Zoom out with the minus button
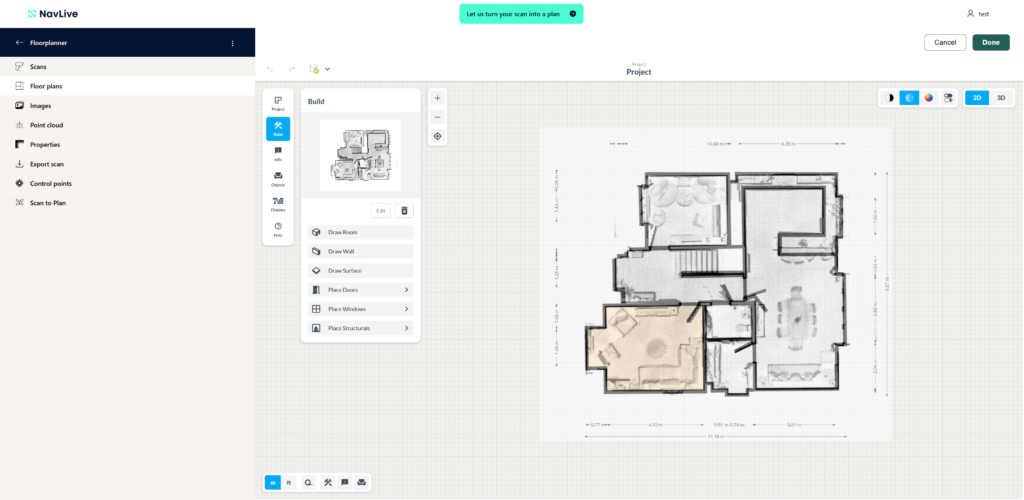The image size is (1024, 500). [x=437, y=117]
